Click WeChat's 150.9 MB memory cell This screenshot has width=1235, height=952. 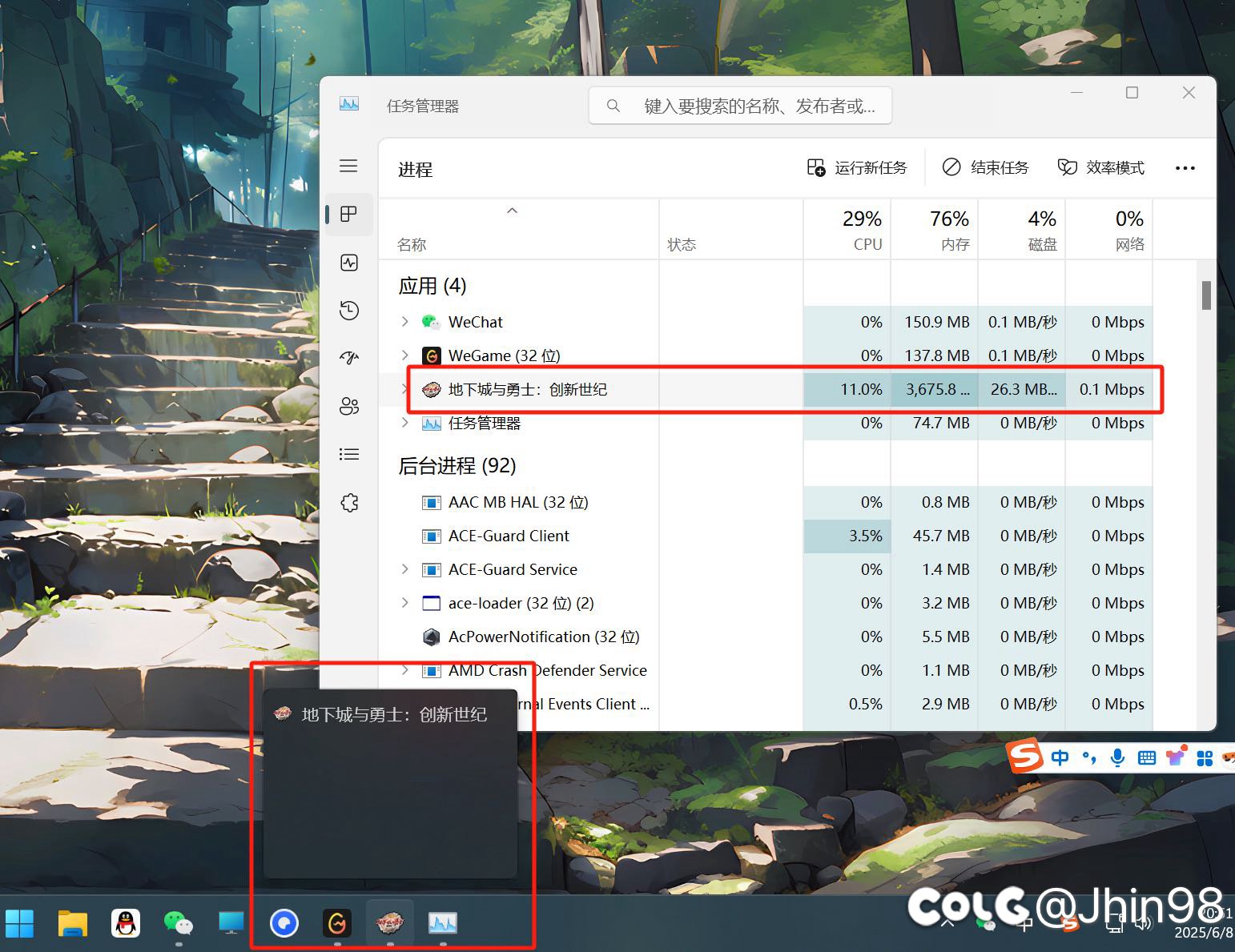[935, 322]
